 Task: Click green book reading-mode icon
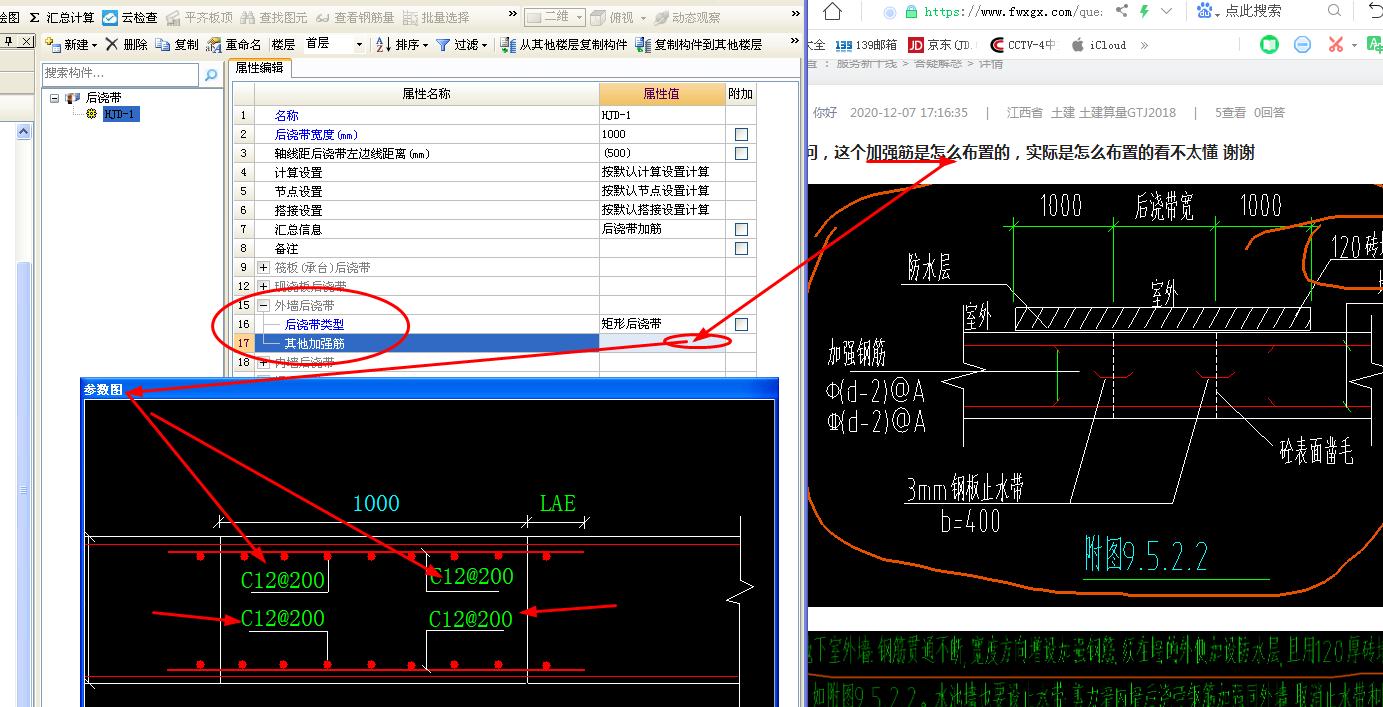[x=1269, y=45]
